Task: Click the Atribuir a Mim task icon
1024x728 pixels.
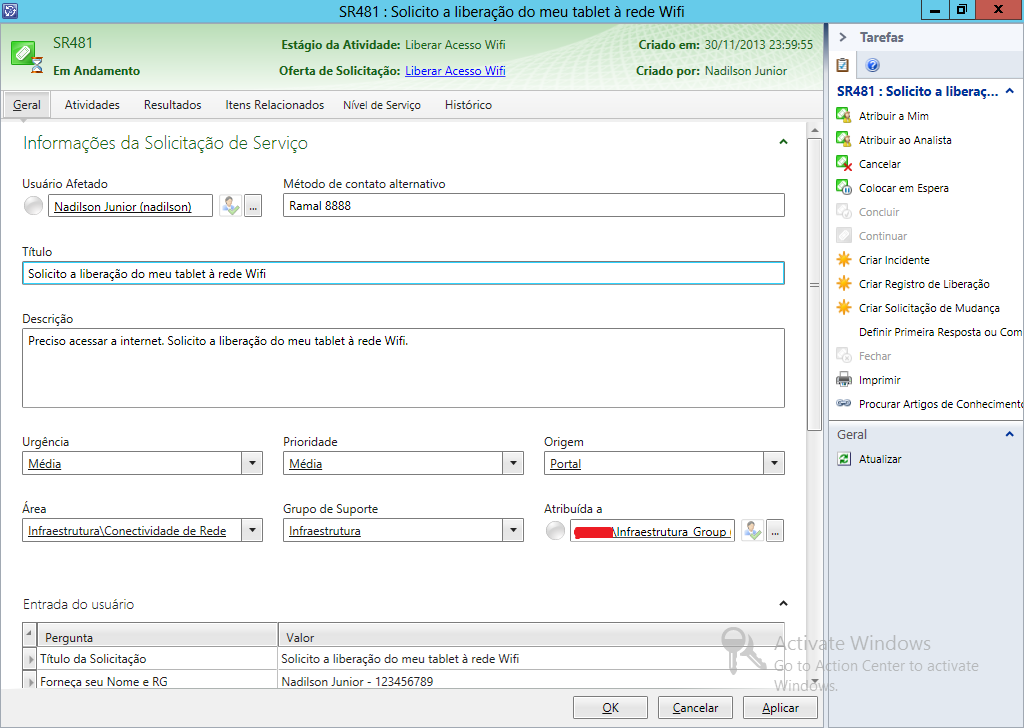Action: click(844, 116)
